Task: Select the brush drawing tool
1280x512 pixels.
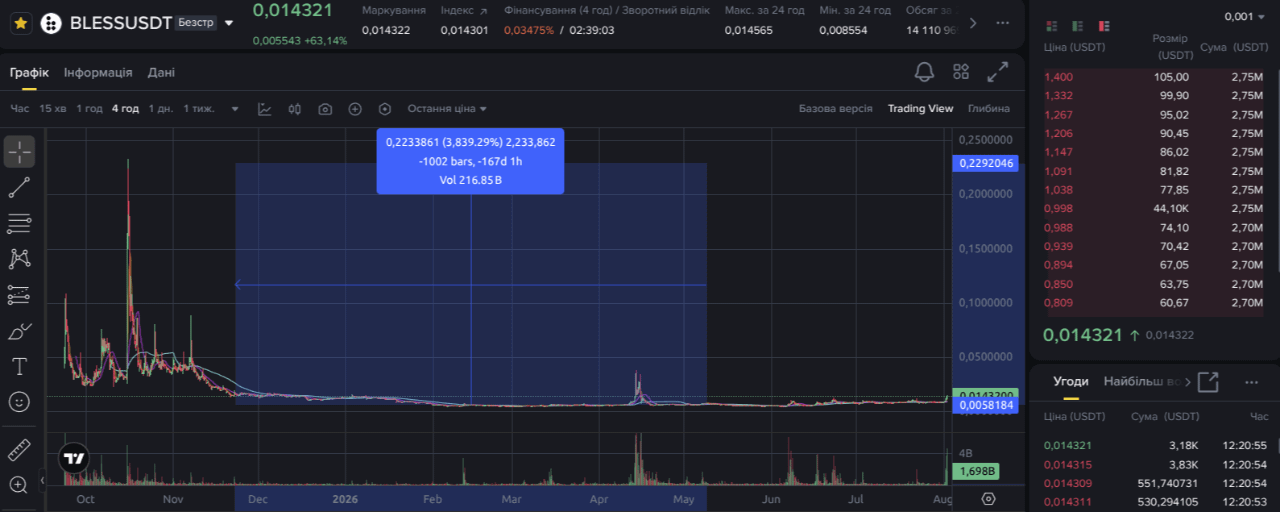Action: [19, 330]
